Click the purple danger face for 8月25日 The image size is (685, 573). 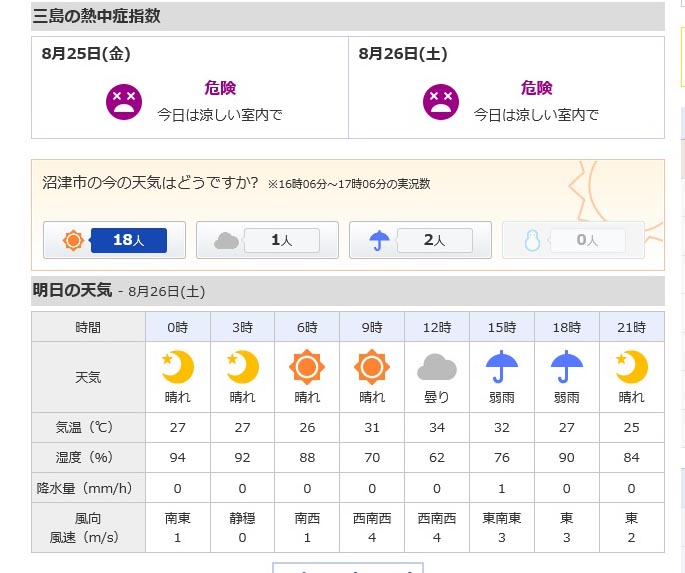click(124, 102)
